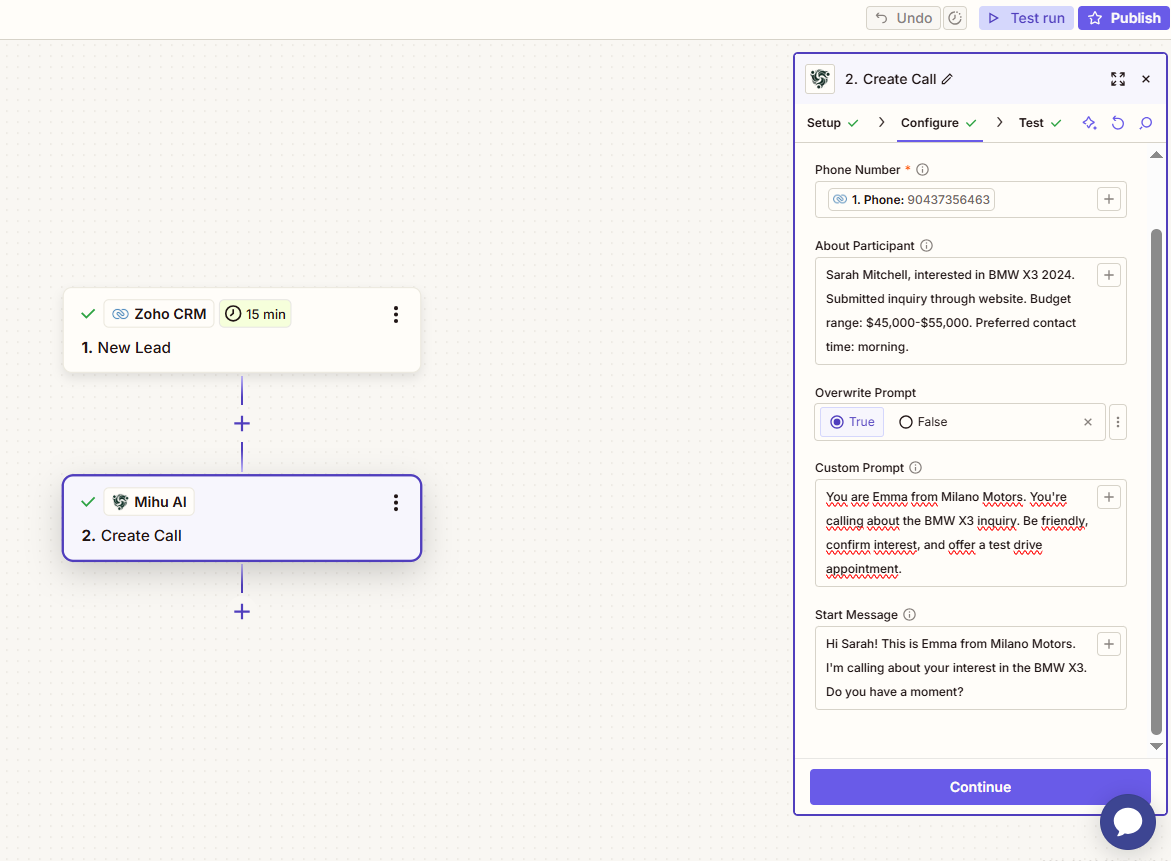
Task: Click the panel vertical scrollbar thumb
Action: coord(1156,482)
